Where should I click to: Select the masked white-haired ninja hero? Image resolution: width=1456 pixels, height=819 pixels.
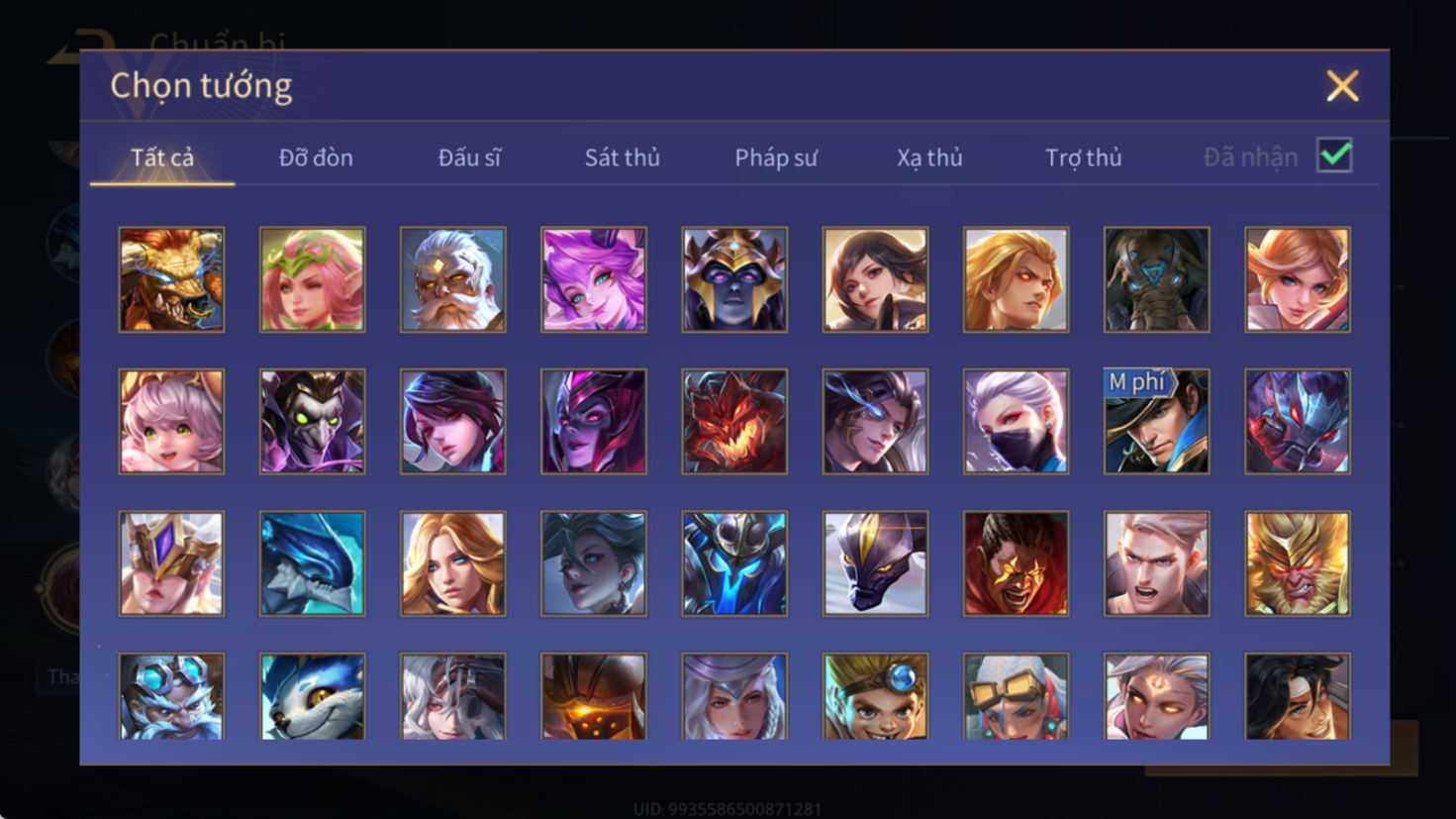[x=1016, y=421]
